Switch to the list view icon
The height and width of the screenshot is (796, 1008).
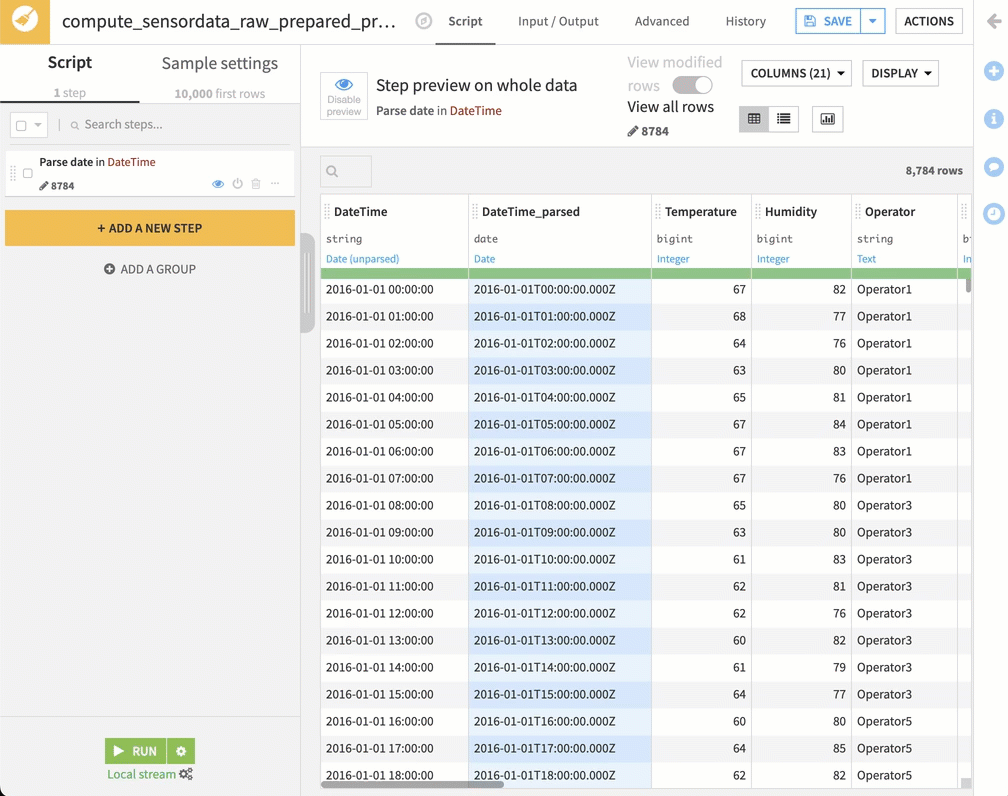(784, 118)
